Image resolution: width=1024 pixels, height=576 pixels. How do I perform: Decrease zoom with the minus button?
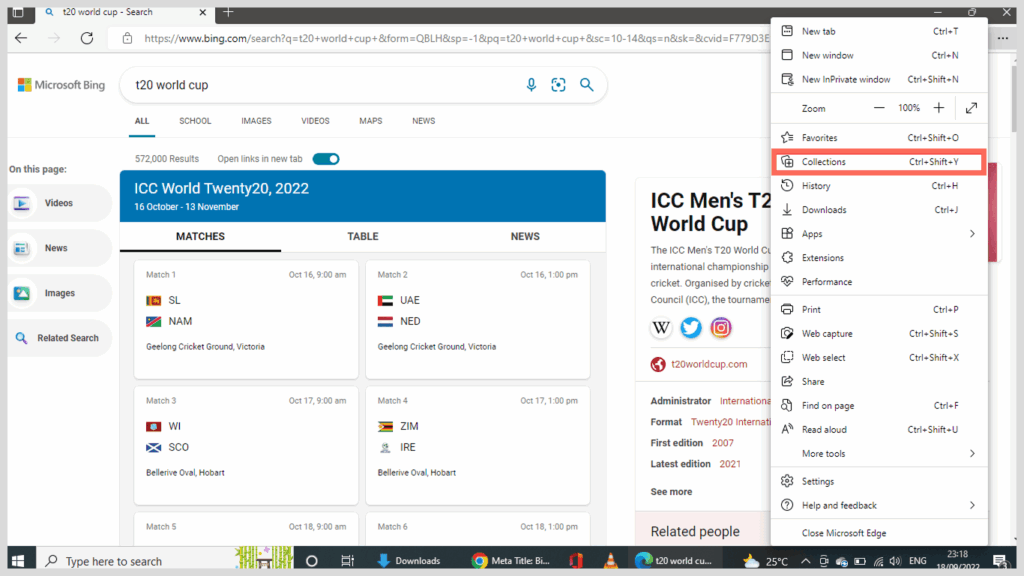click(x=879, y=108)
